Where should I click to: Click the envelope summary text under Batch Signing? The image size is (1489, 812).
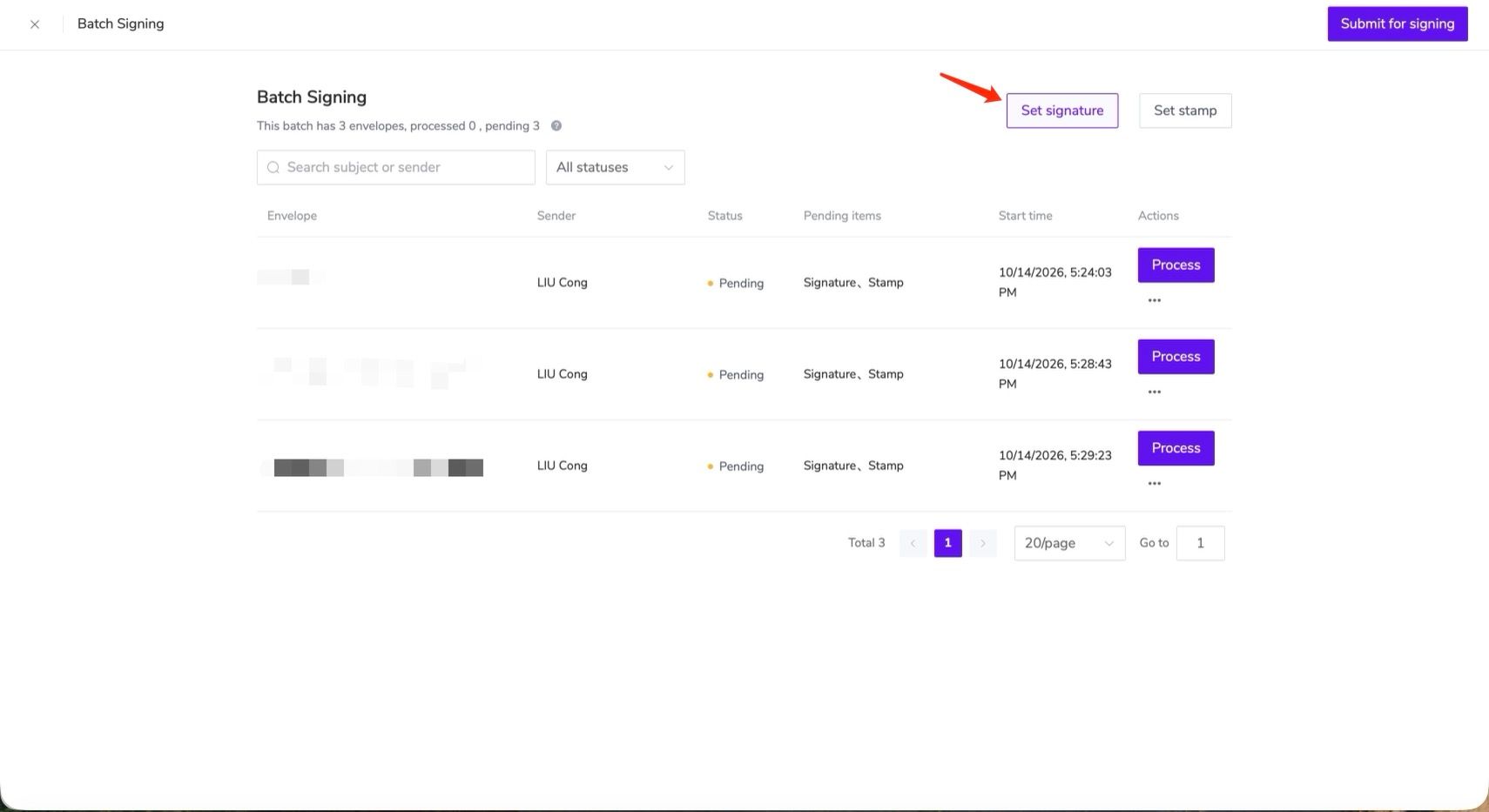point(398,126)
